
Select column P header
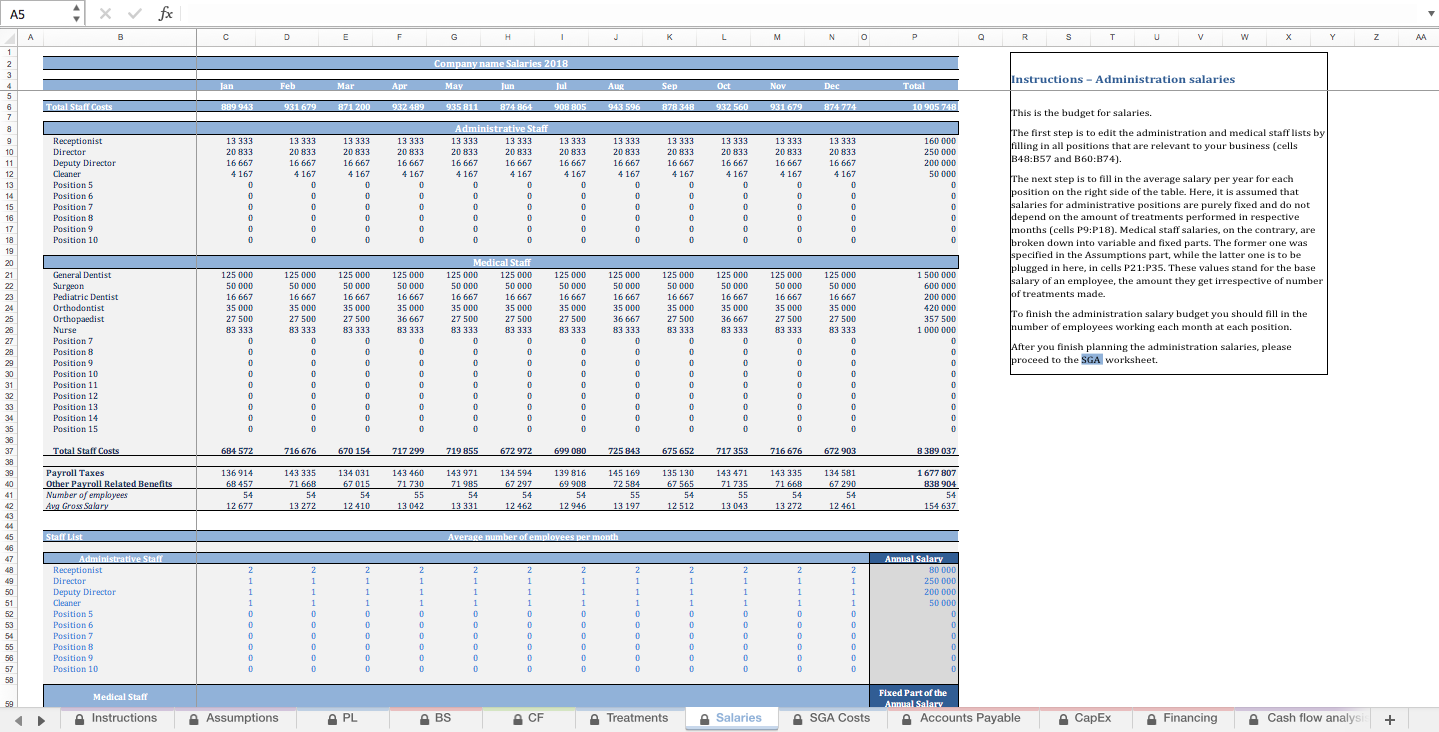(914, 37)
